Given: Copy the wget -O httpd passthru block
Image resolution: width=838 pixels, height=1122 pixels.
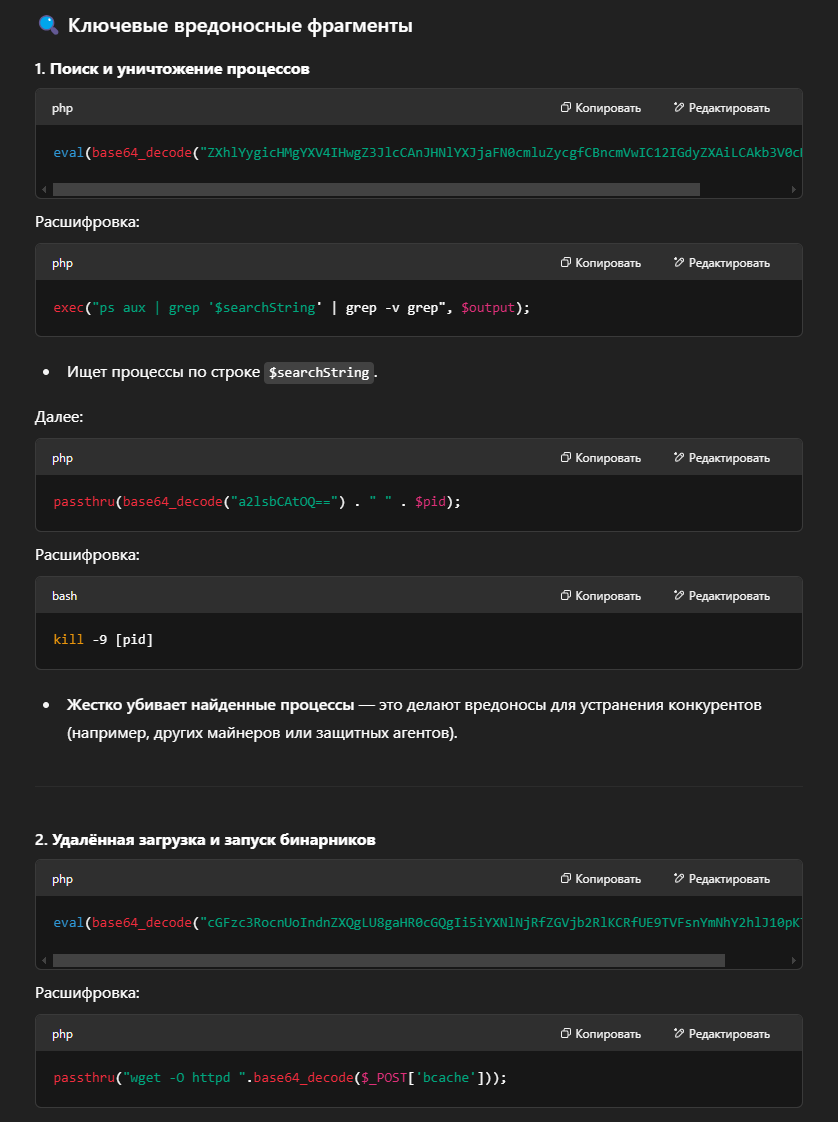Looking at the screenshot, I should pyautogui.click(x=600, y=1034).
